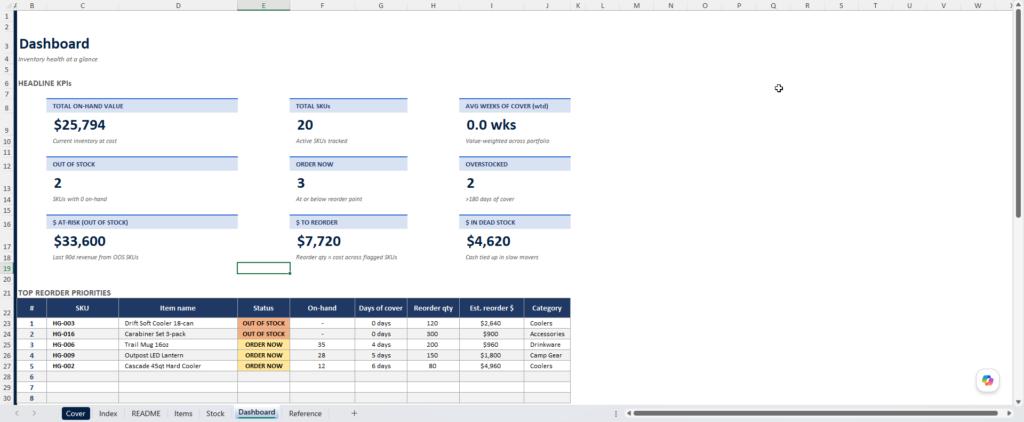Click the 4 days cover cell

381,345
